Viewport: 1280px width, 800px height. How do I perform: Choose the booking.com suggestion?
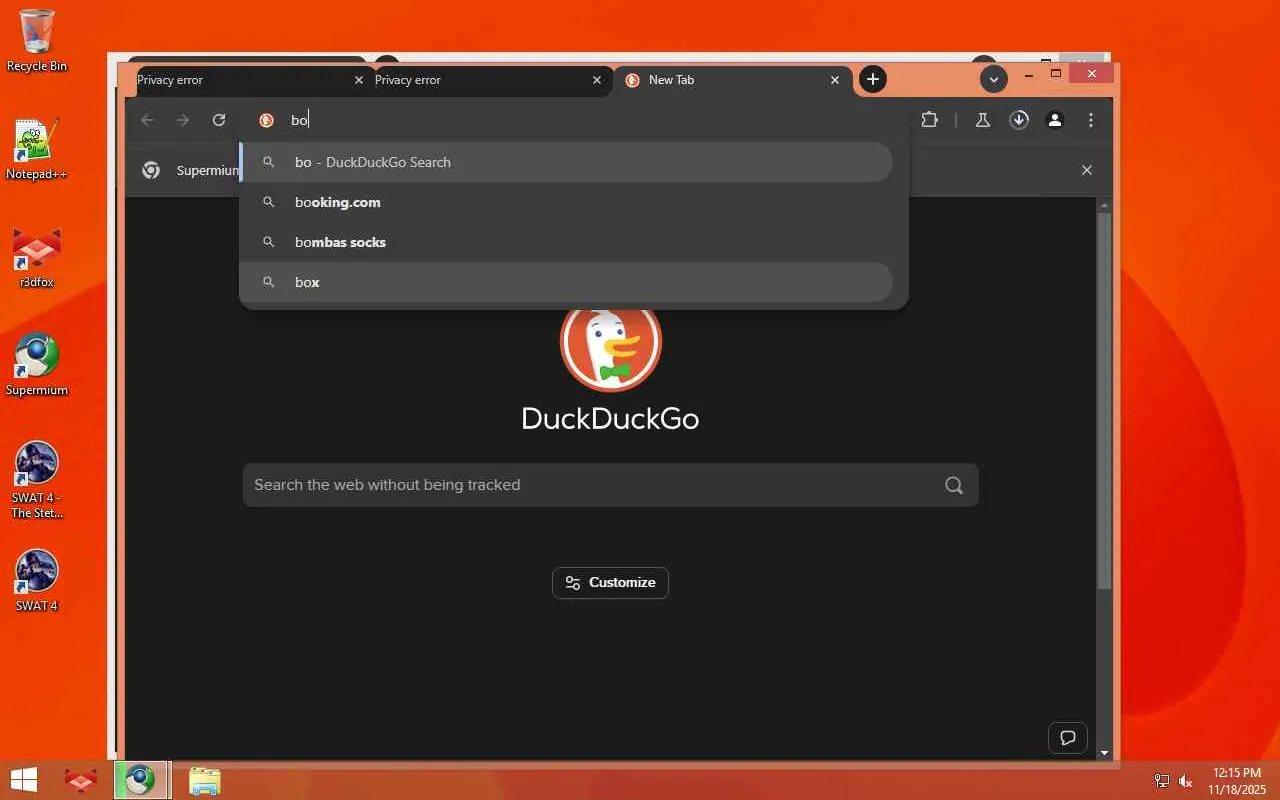(x=567, y=202)
